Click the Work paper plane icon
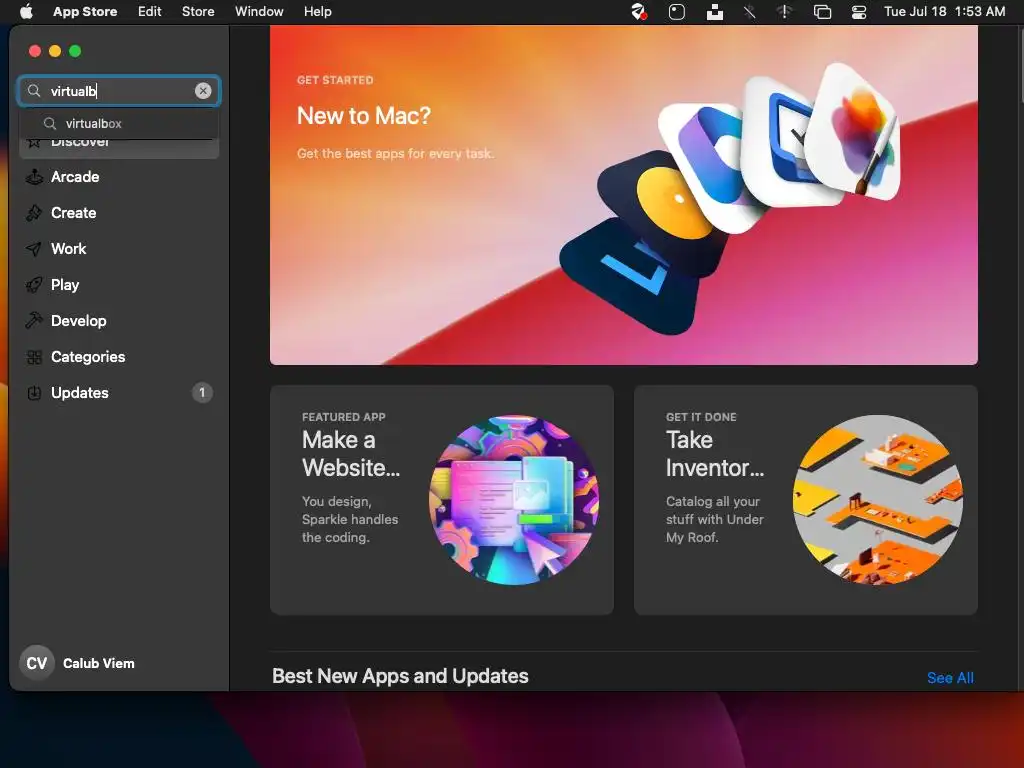This screenshot has width=1024, height=768. pyautogui.click(x=34, y=249)
